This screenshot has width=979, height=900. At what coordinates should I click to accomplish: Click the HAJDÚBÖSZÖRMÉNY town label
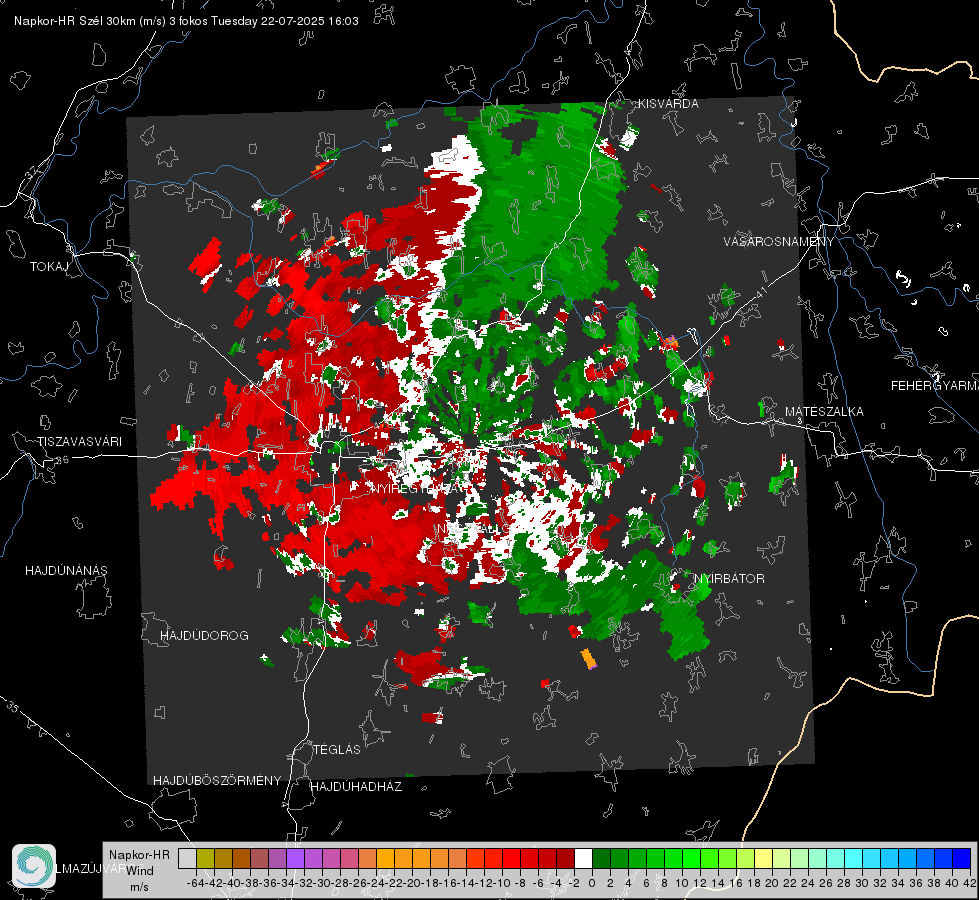[x=217, y=780]
